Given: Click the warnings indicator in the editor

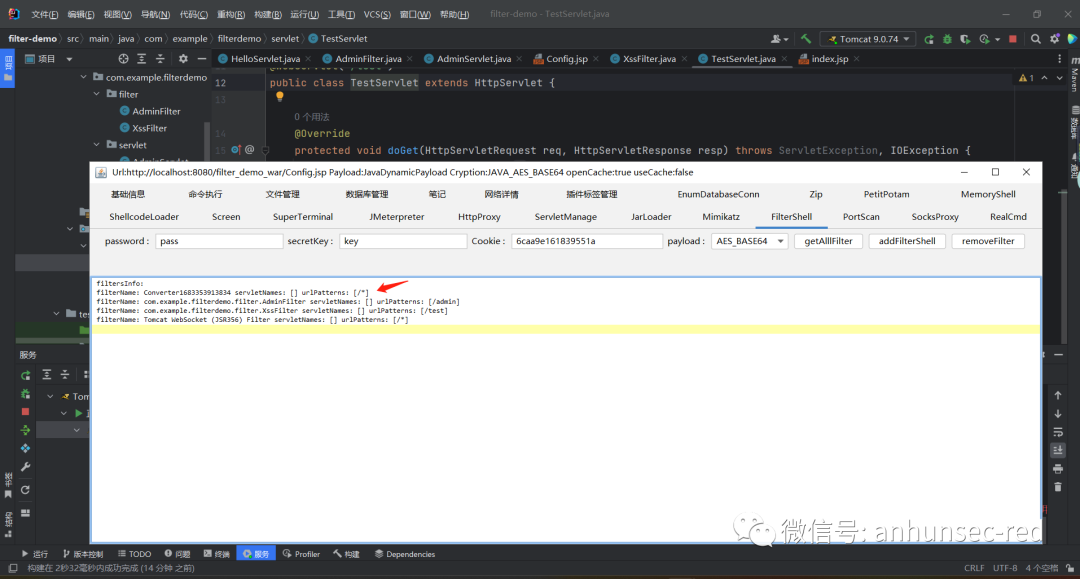Looking at the screenshot, I should point(1026,78).
